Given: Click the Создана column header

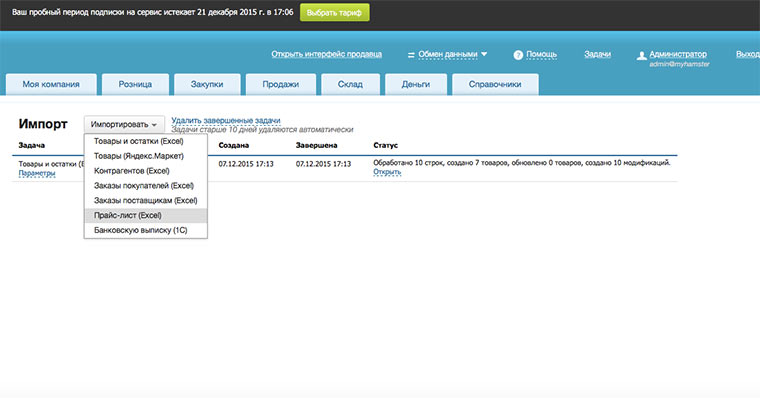Looking at the screenshot, I should [x=234, y=145].
